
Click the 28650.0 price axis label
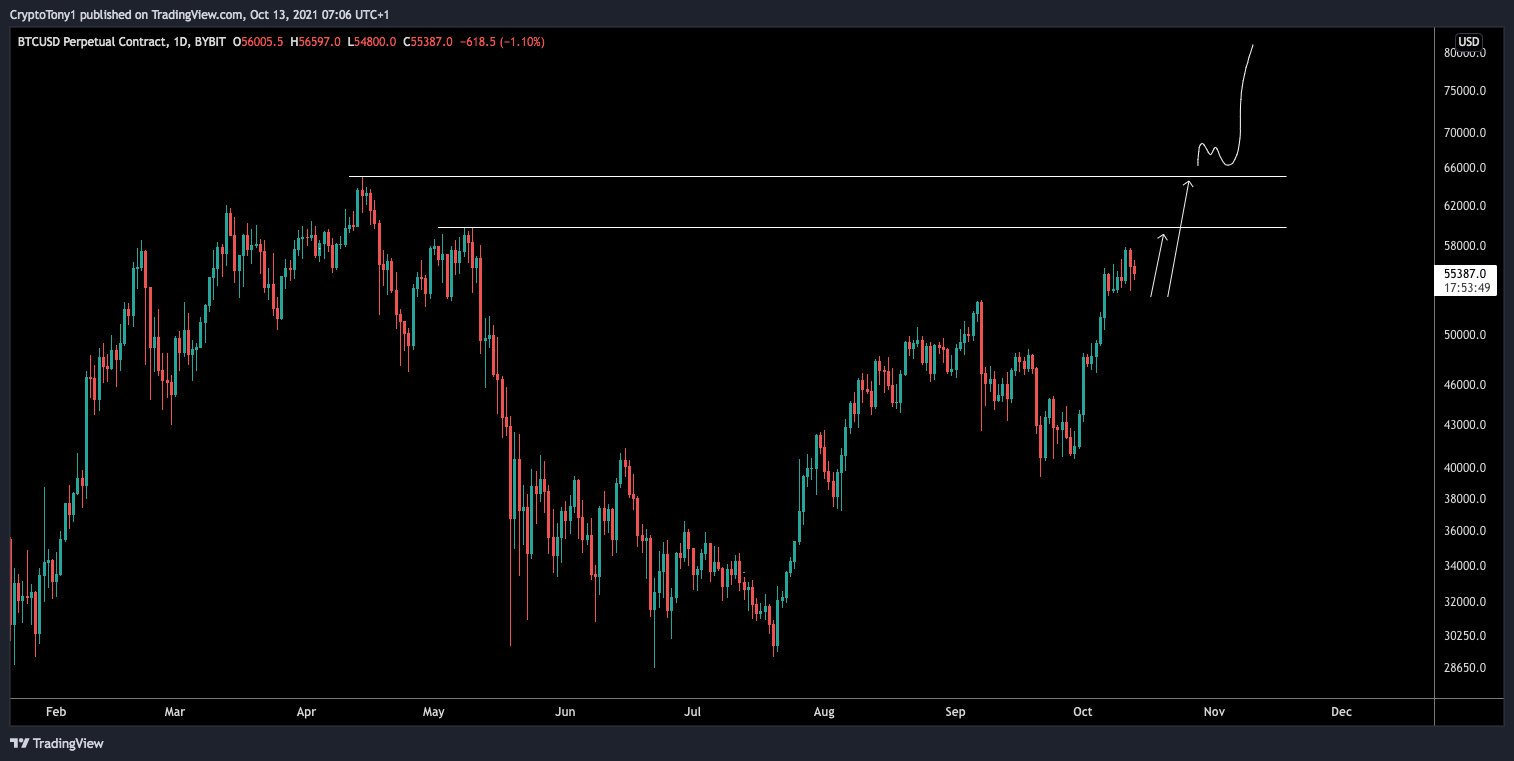tap(1465, 668)
